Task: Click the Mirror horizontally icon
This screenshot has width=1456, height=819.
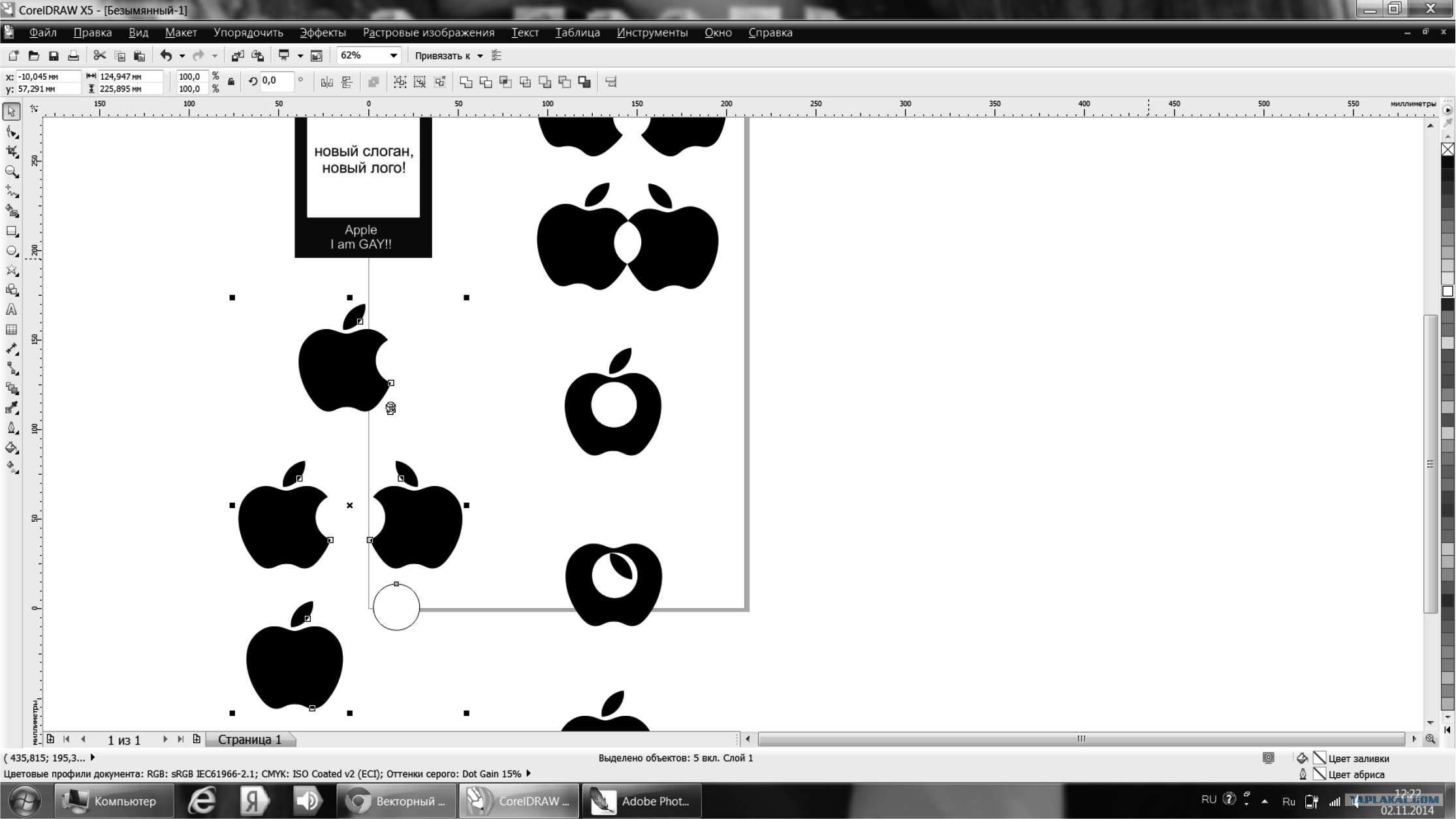Action: click(x=327, y=82)
